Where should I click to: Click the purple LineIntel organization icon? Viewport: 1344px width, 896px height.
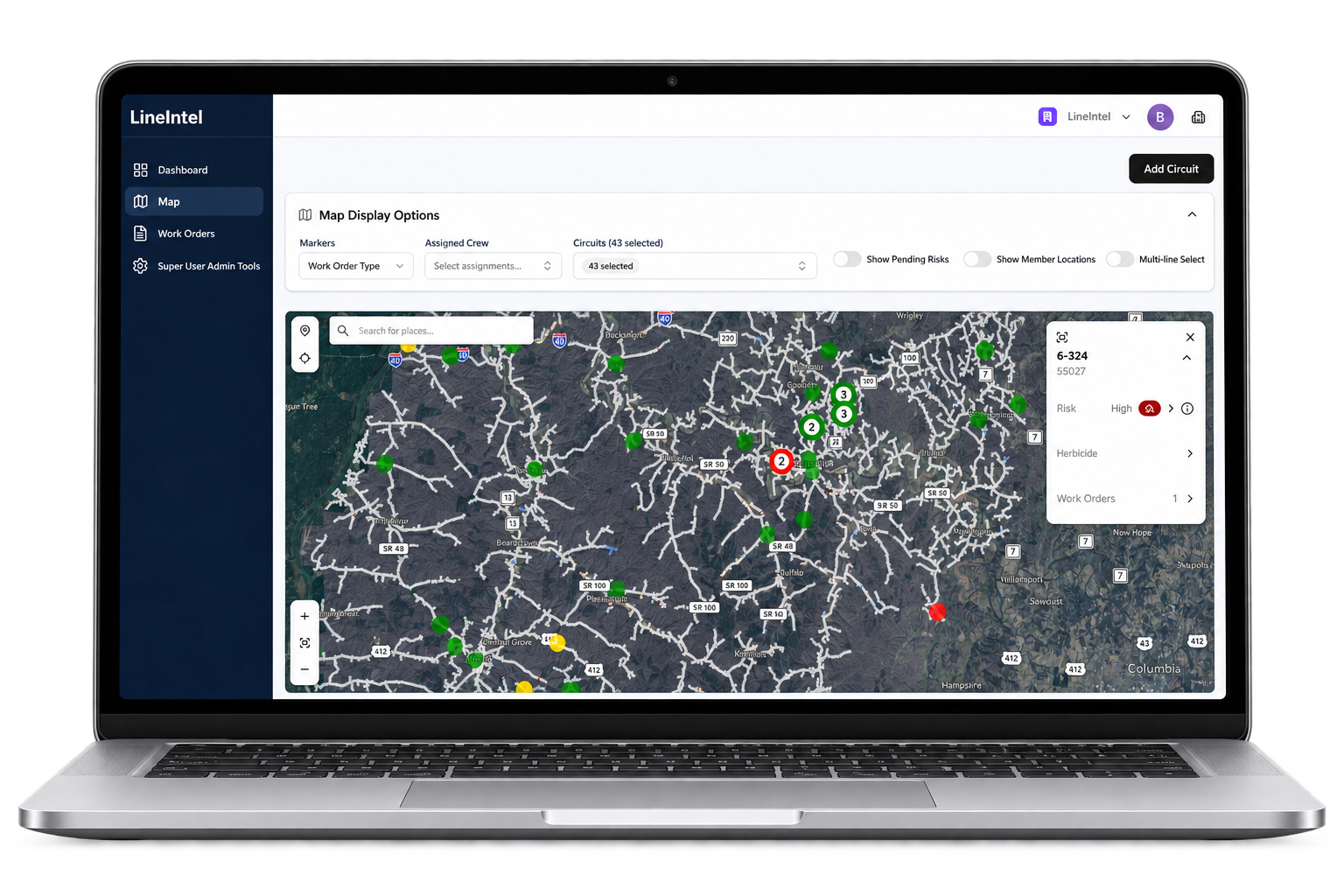(x=1047, y=116)
